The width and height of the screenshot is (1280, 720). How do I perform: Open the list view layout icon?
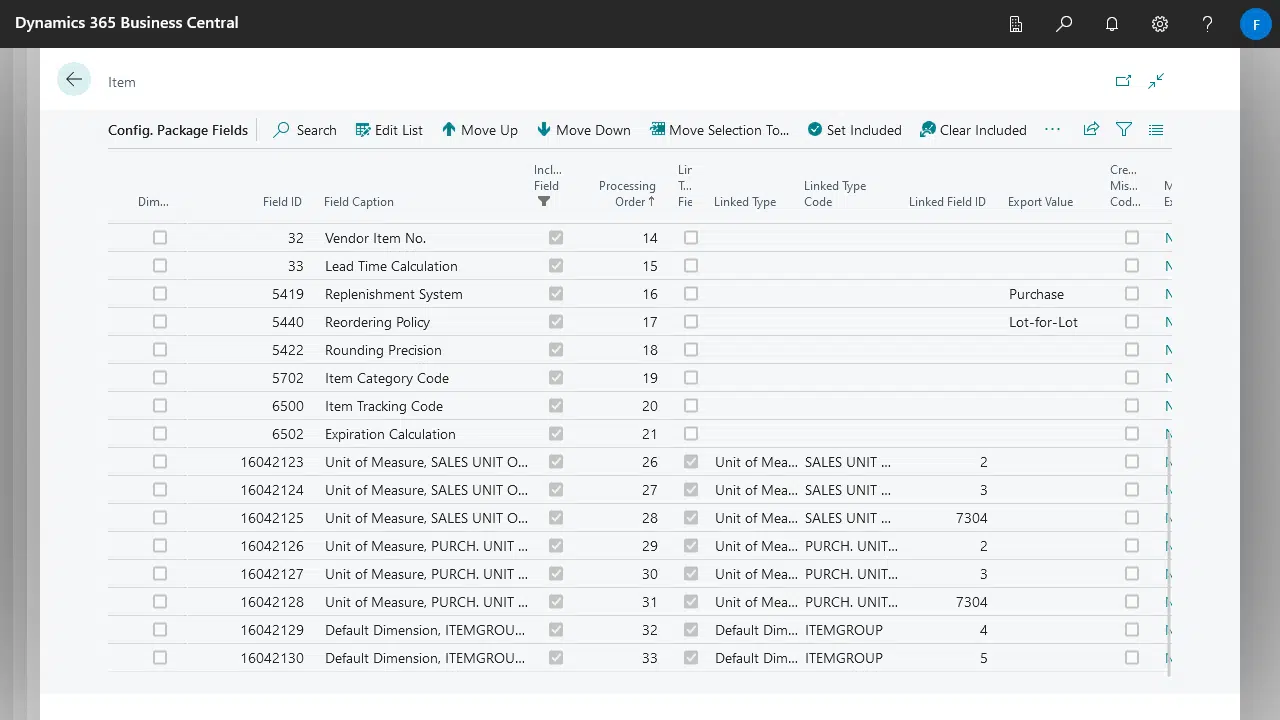pyautogui.click(x=1156, y=129)
